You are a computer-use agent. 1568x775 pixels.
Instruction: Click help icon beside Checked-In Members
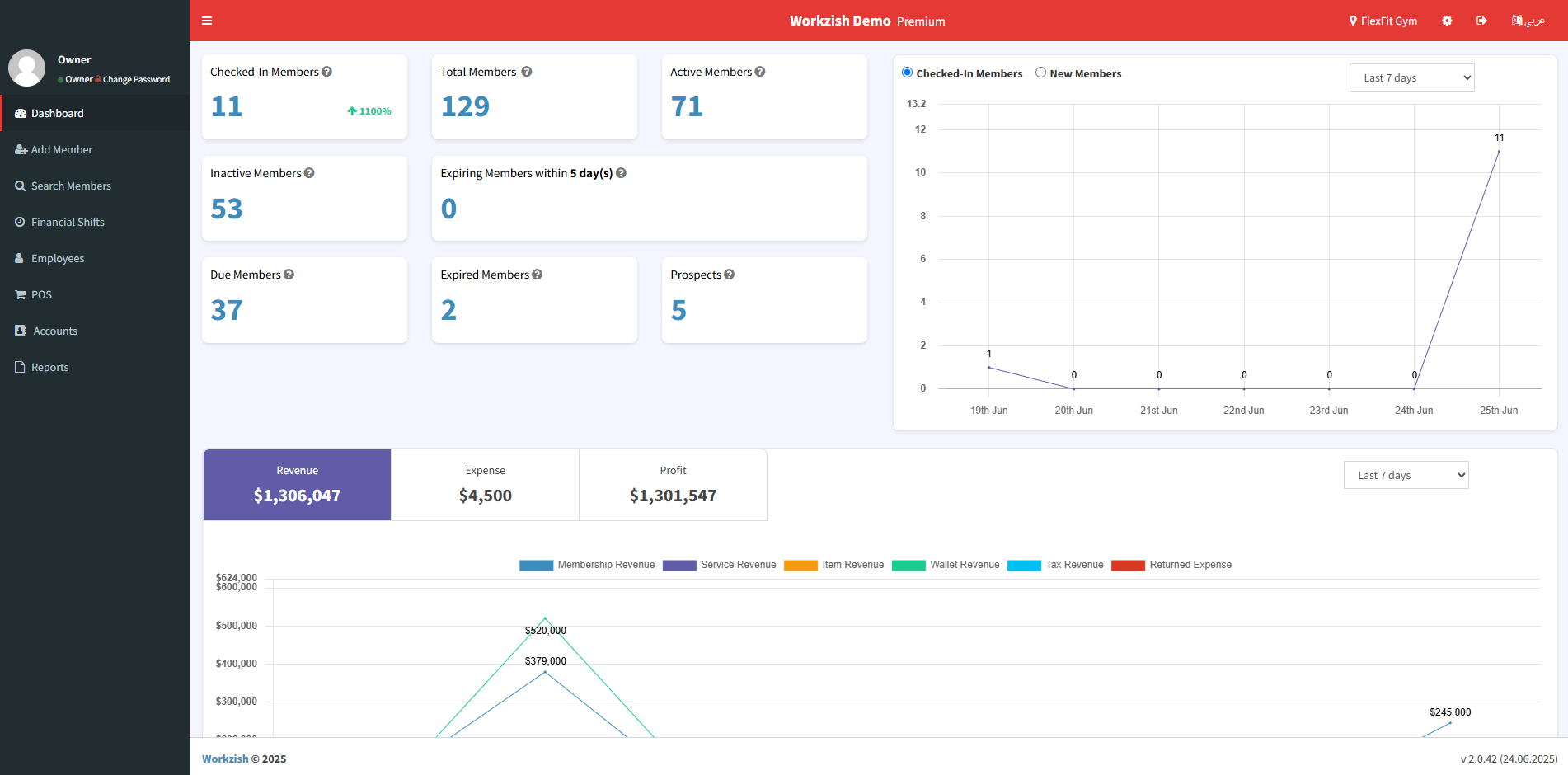(x=327, y=72)
